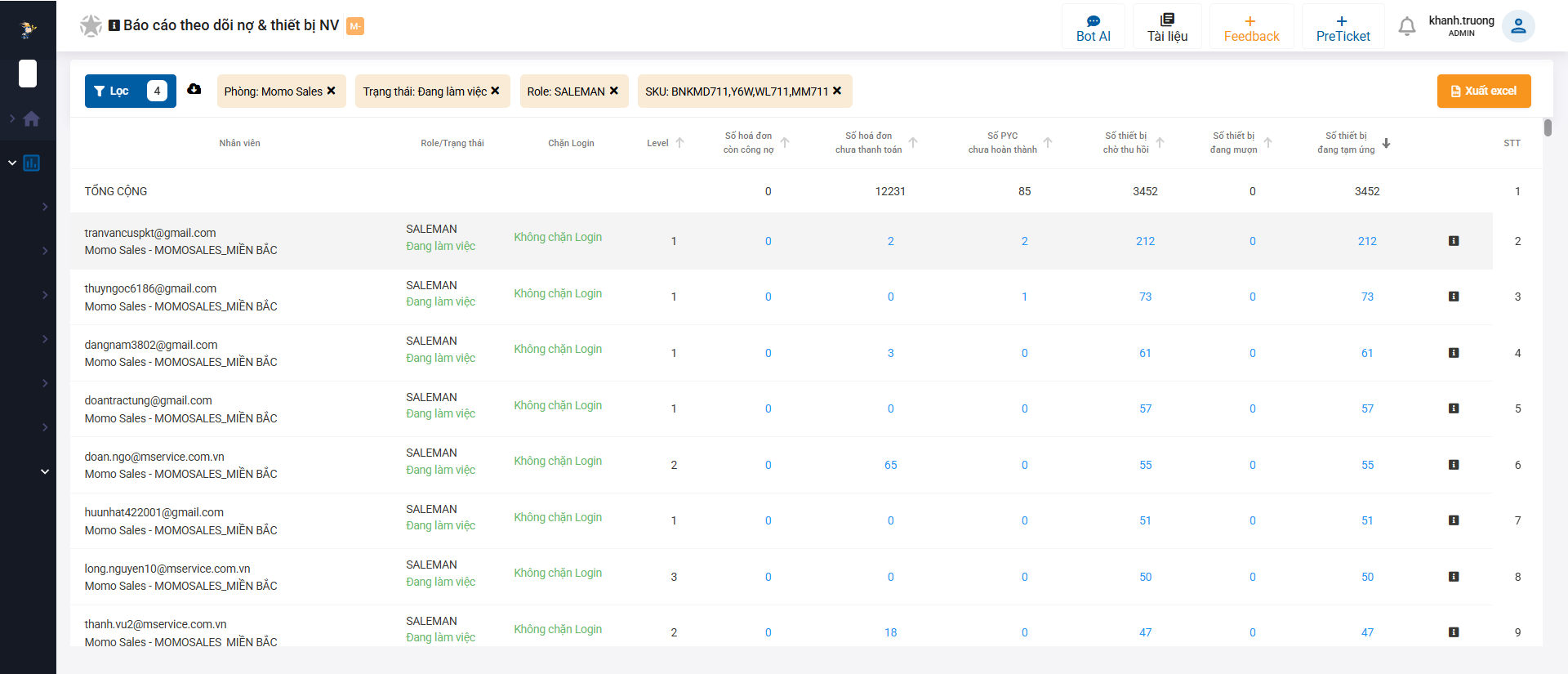Click the M- badge beside the title

click(355, 26)
